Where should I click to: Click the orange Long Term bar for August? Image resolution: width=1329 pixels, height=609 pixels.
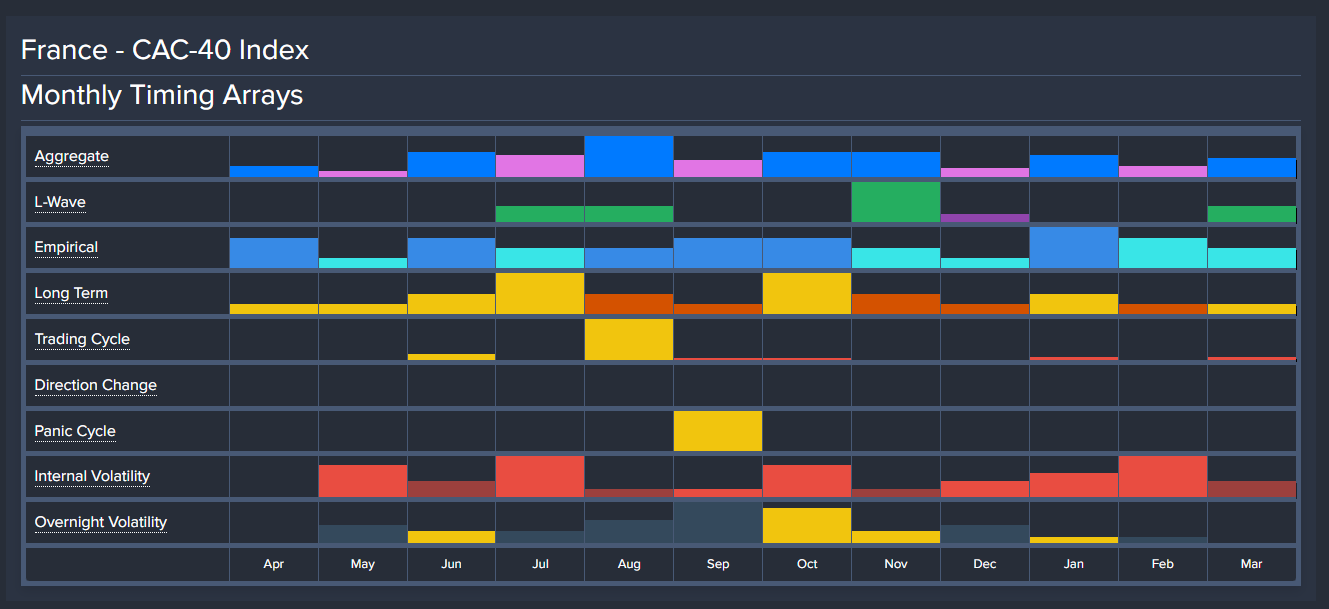[629, 304]
